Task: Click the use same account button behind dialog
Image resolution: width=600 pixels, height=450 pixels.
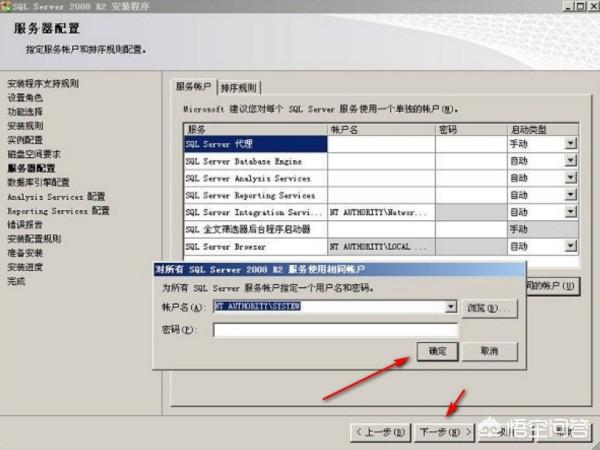Action: tap(553, 286)
